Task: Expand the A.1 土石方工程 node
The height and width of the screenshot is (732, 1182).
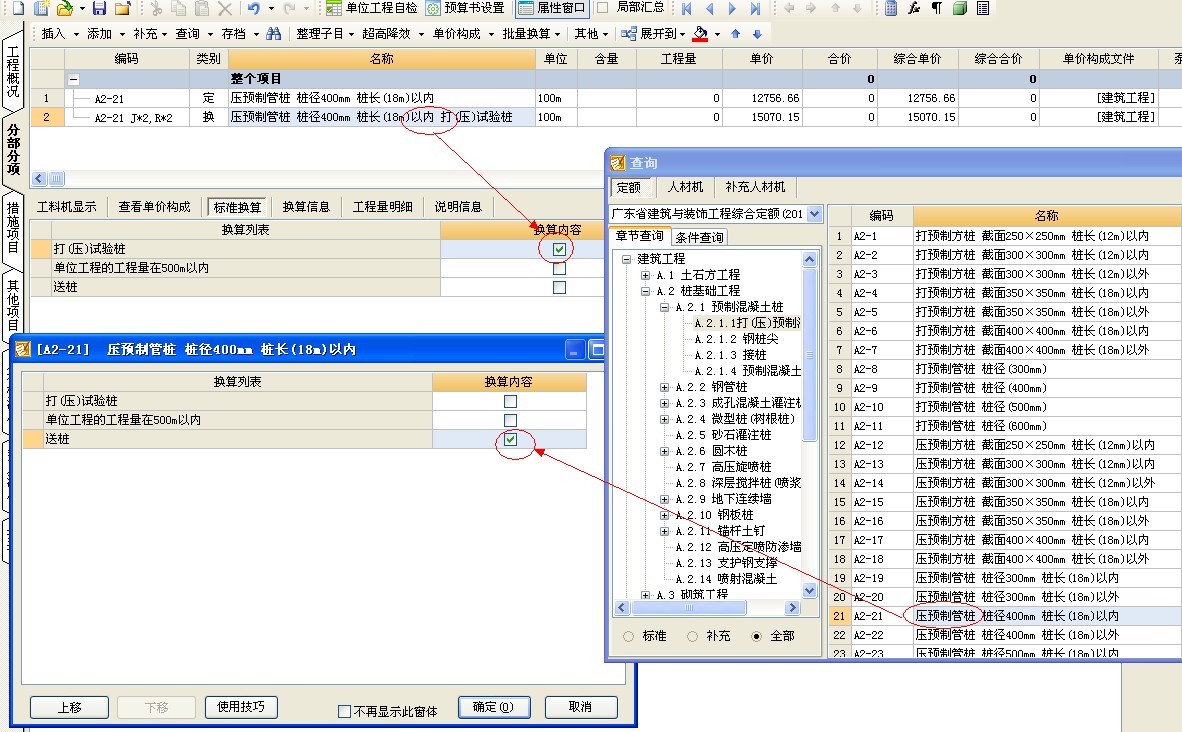Action: click(x=645, y=275)
